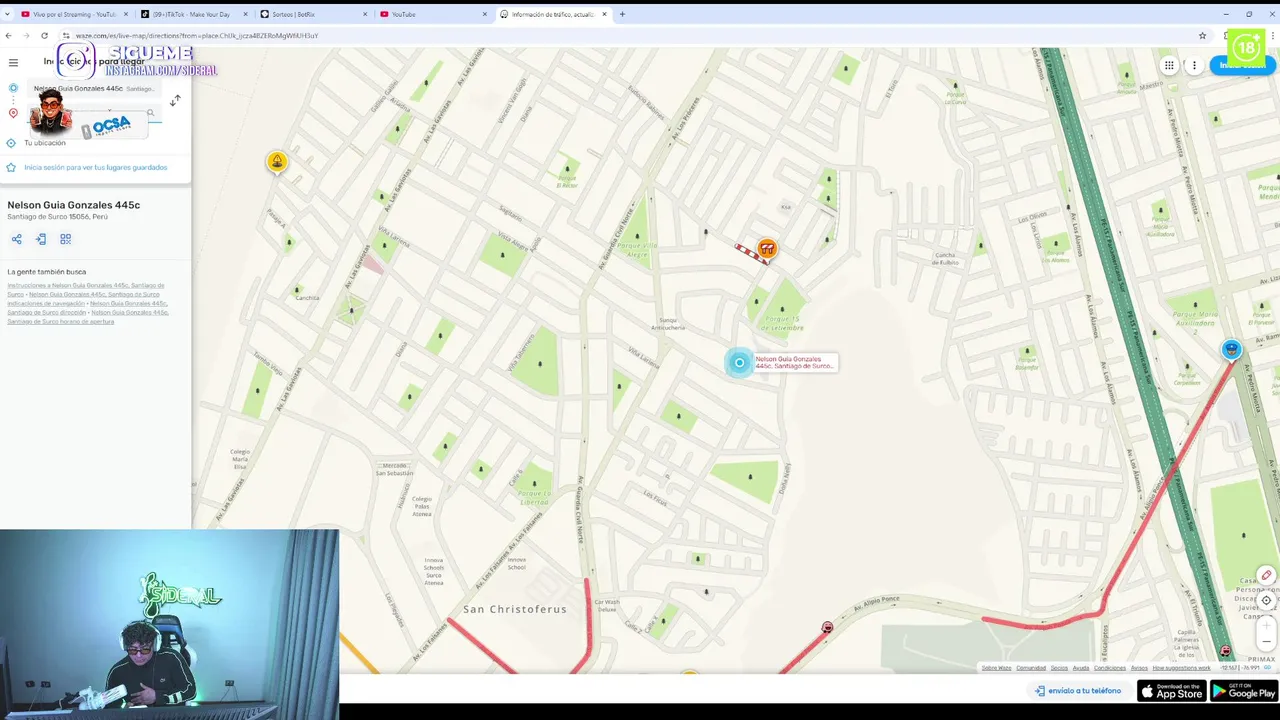Open Avisos footer link
The image size is (1280, 720).
(1139, 668)
